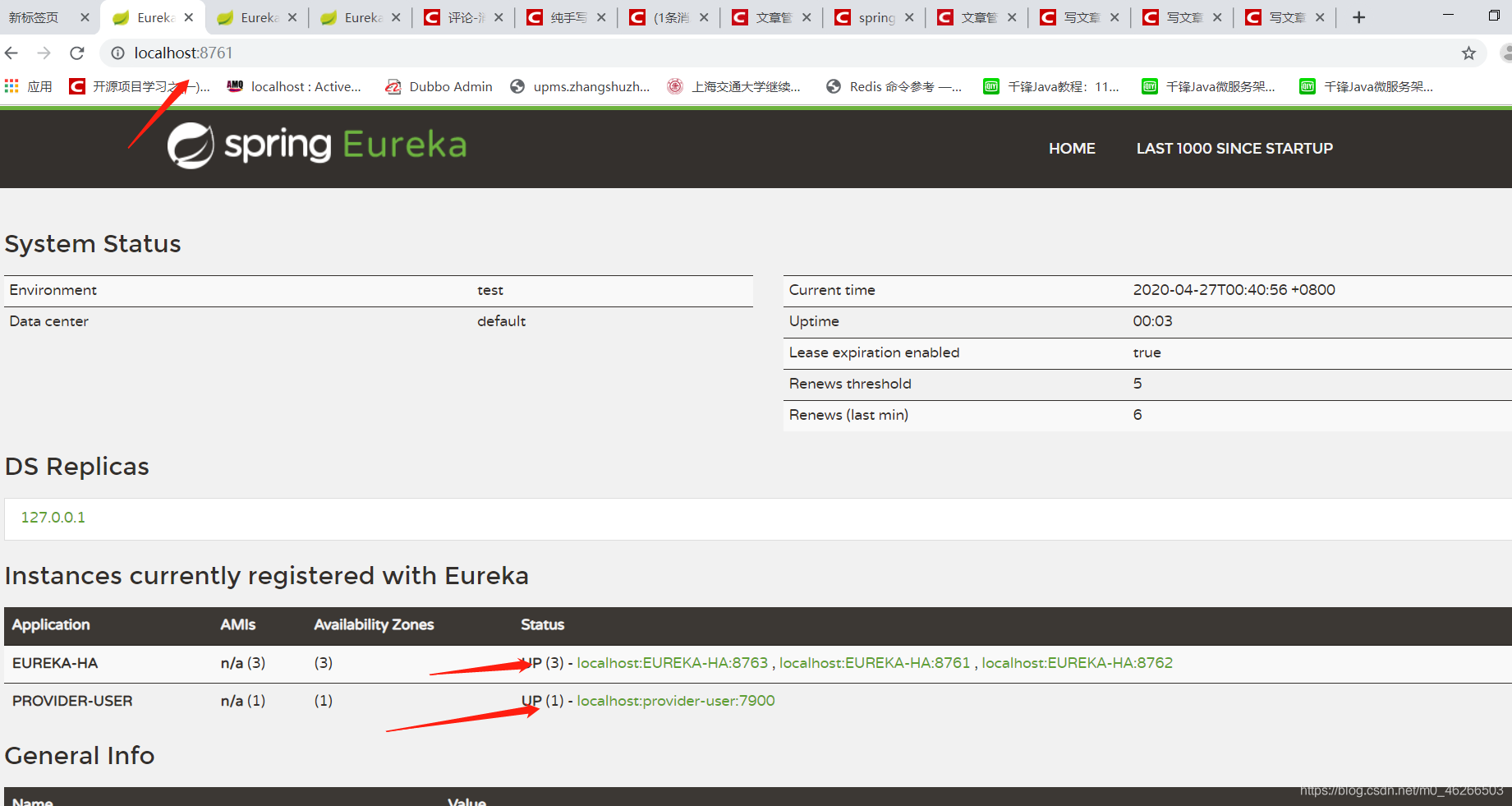The image size is (1512, 806).
Task: Open the Dubbo Admin bookmark
Action: point(439,86)
